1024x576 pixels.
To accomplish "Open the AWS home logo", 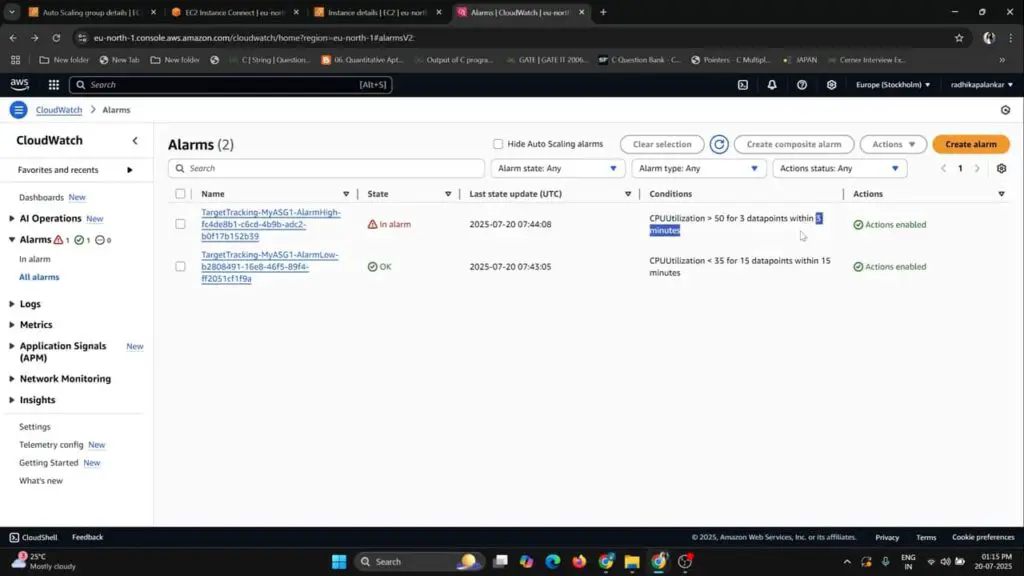I will coord(20,84).
